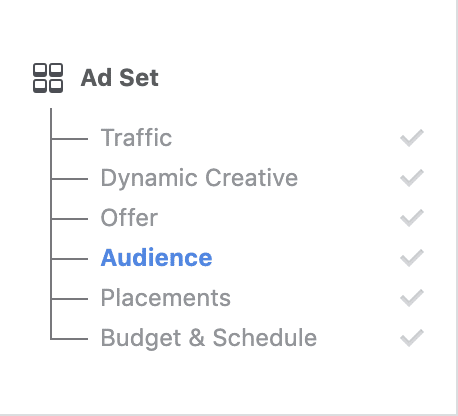Click the branch line before Placements
The width and height of the screenshot is (458, 416).
(69, 299)
